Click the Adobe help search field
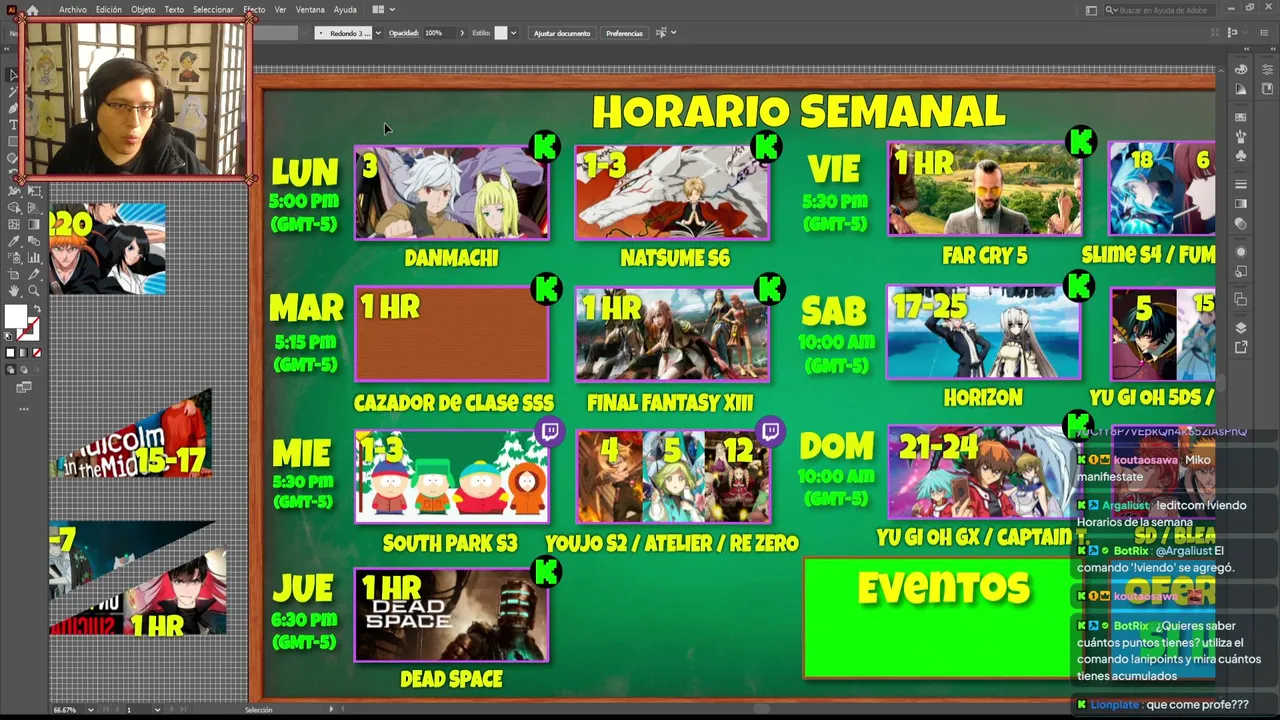The width and height of the screenshot is (1280, 720). point(1160,10)
